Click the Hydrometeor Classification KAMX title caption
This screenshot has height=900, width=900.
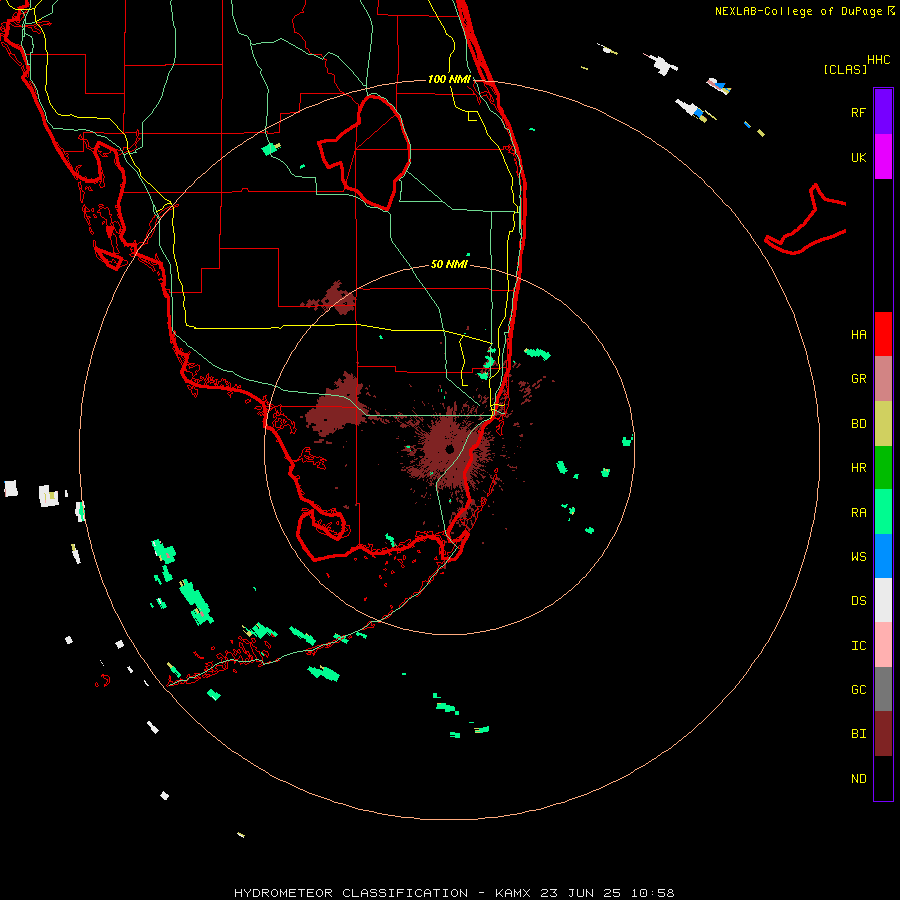[x=454, y=893]
